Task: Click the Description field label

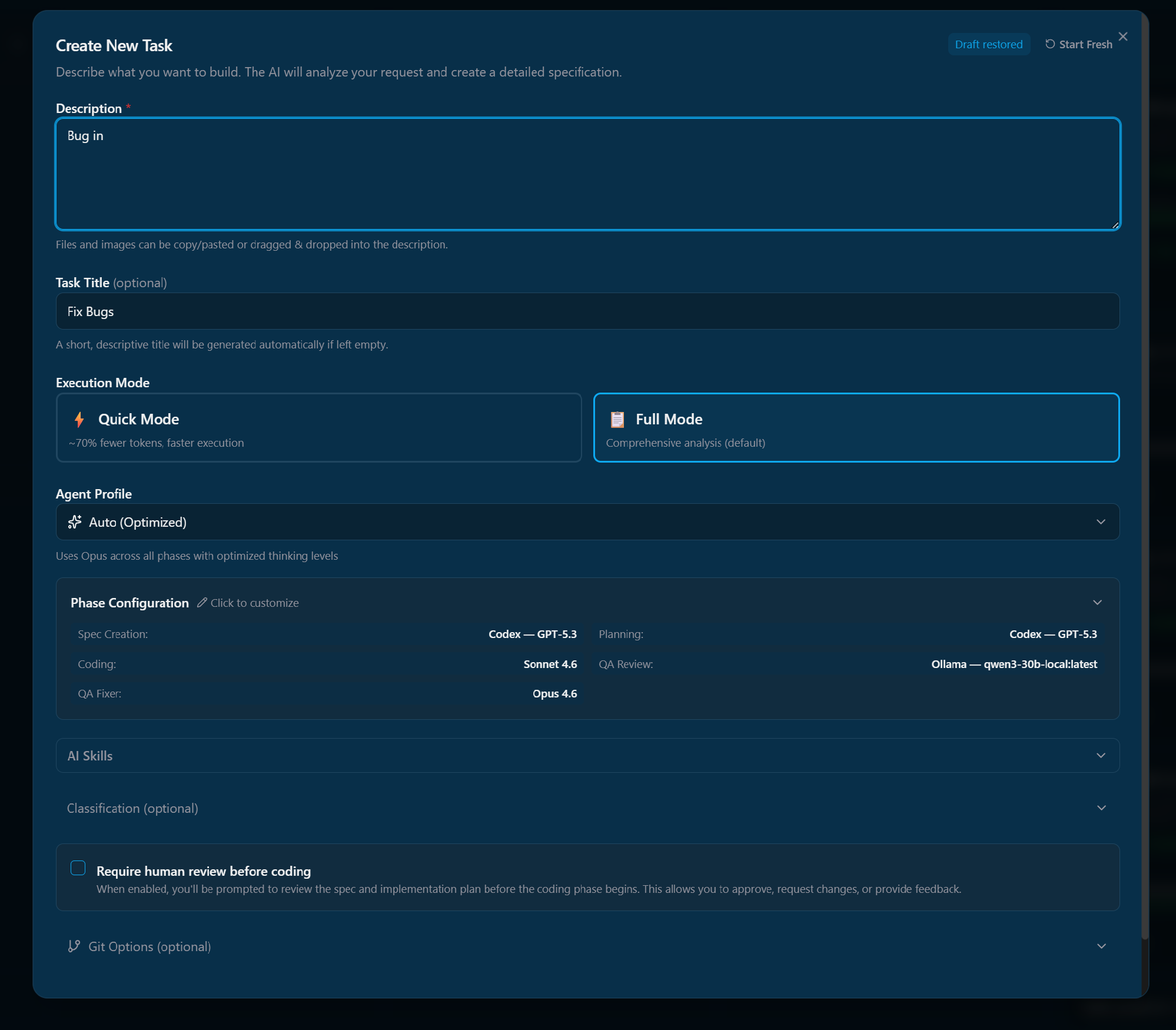Action: point(89,108)
